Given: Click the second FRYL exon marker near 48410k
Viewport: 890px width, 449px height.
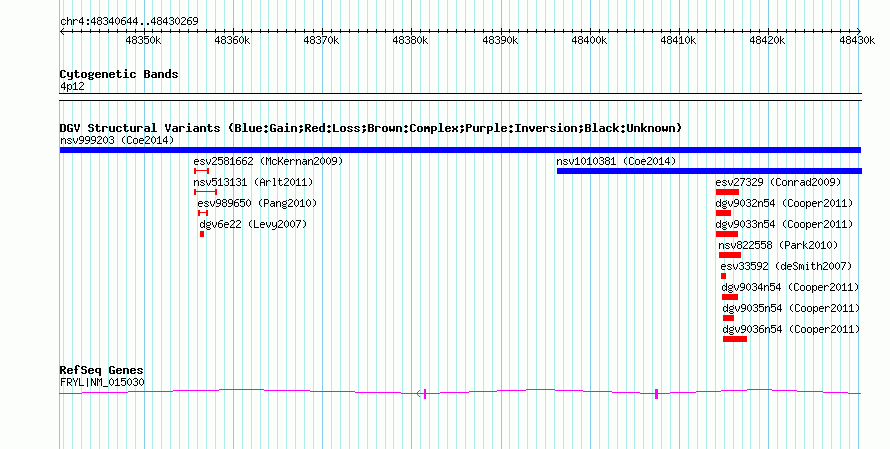Looking at the screenshot, I should tap(656, 393).
